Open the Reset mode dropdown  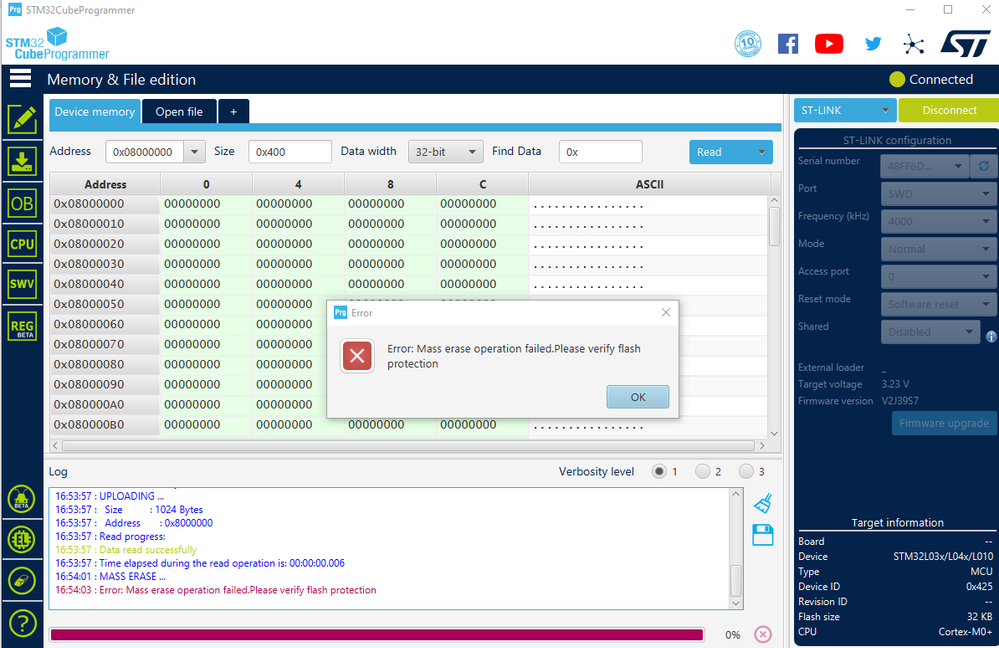pyautogui.click(x=938, y=304)
